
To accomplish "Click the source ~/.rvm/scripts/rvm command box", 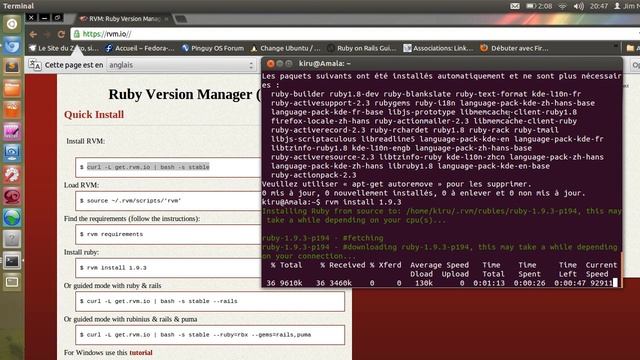I will coord(168,201).
